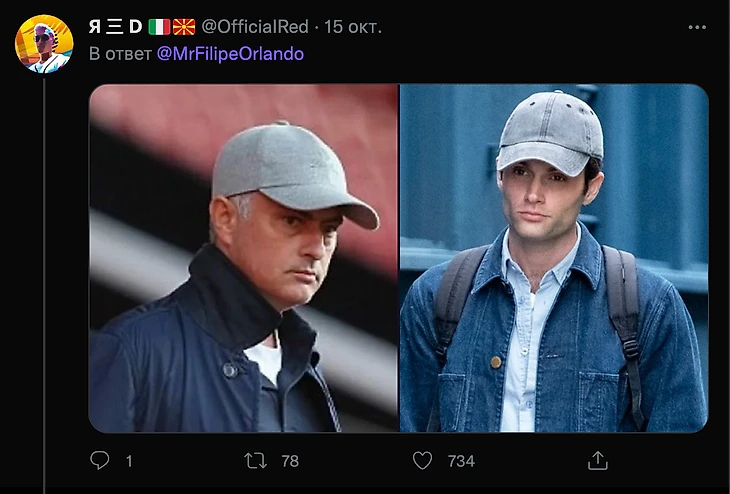The width and height of the screenshot is (730, 494).
Task: Click the reply speech bubble icon
Action: pyautogui.click(x=100, y=460)
